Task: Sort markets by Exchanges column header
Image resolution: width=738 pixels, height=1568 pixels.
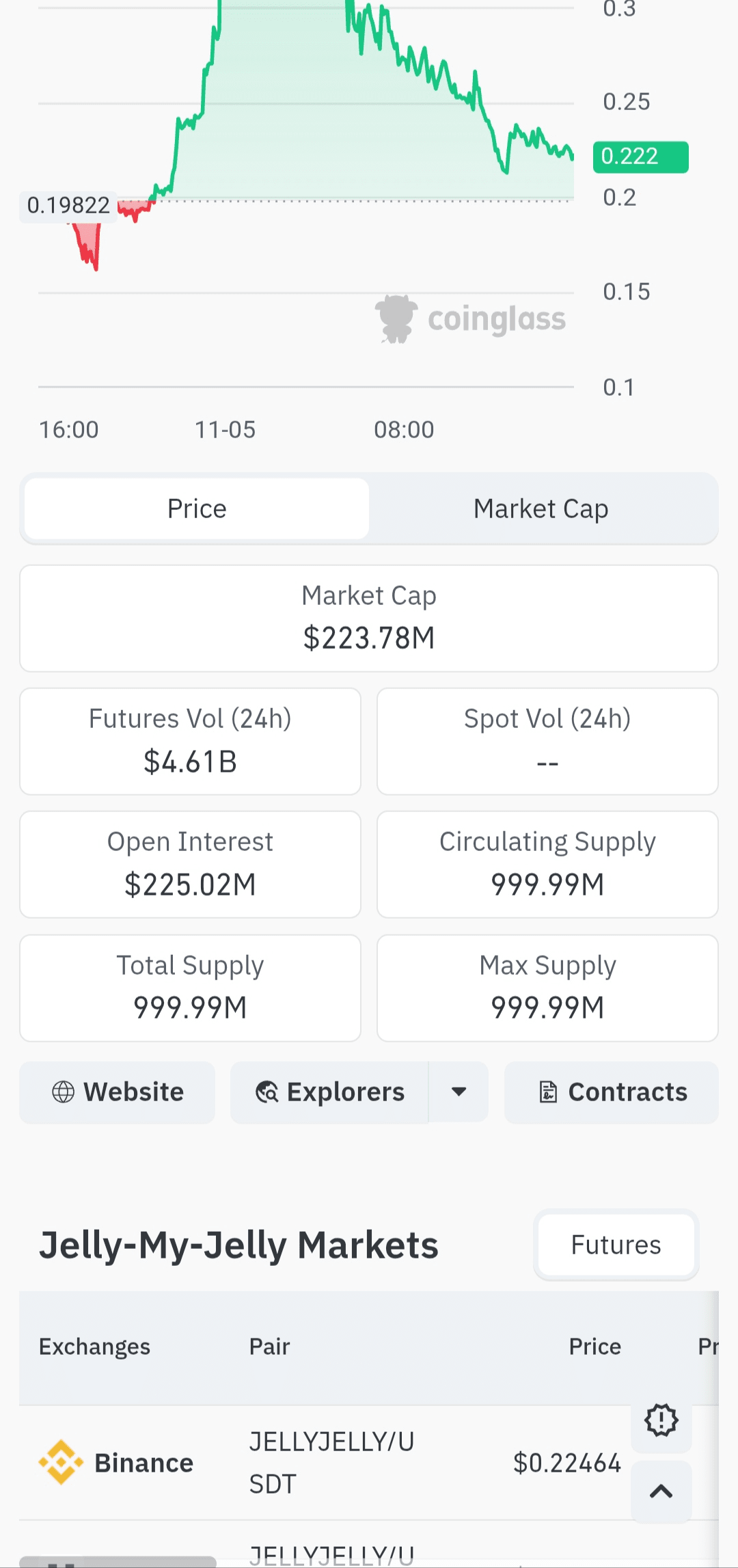Action: (94, 1347)
